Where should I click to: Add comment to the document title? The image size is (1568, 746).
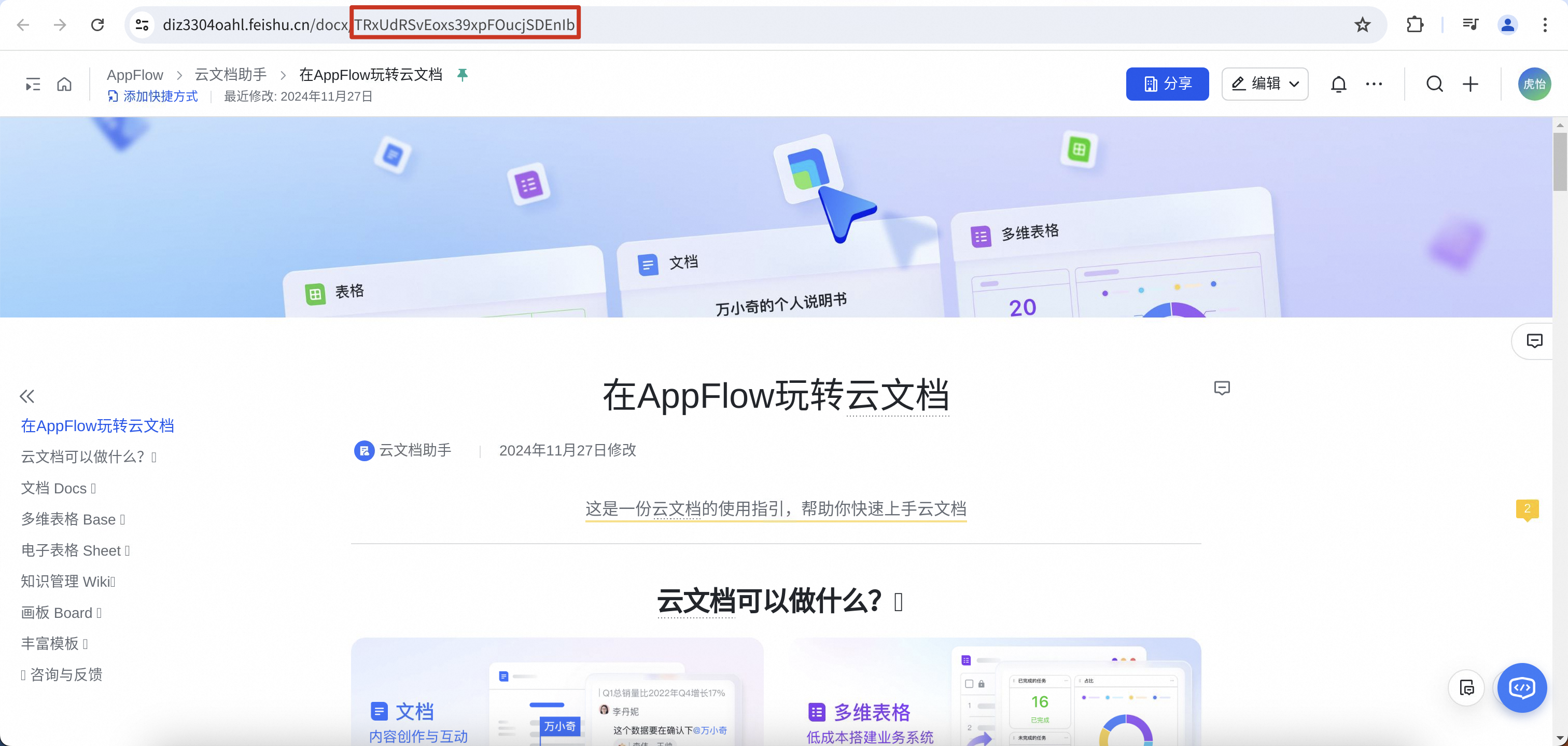[1222, 388]
